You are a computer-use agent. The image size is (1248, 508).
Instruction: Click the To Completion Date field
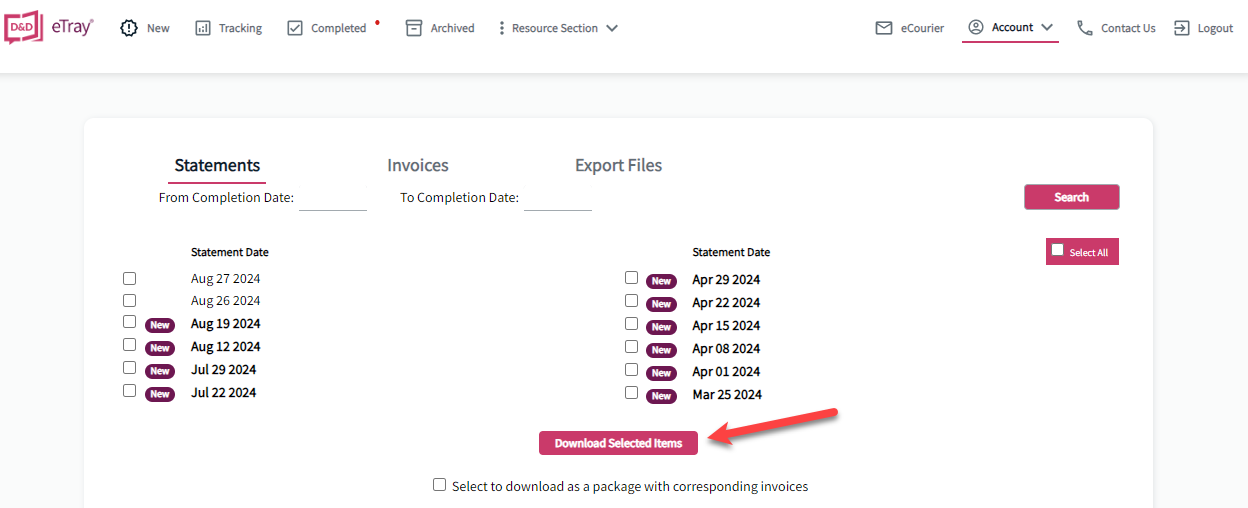coord(558,198)
